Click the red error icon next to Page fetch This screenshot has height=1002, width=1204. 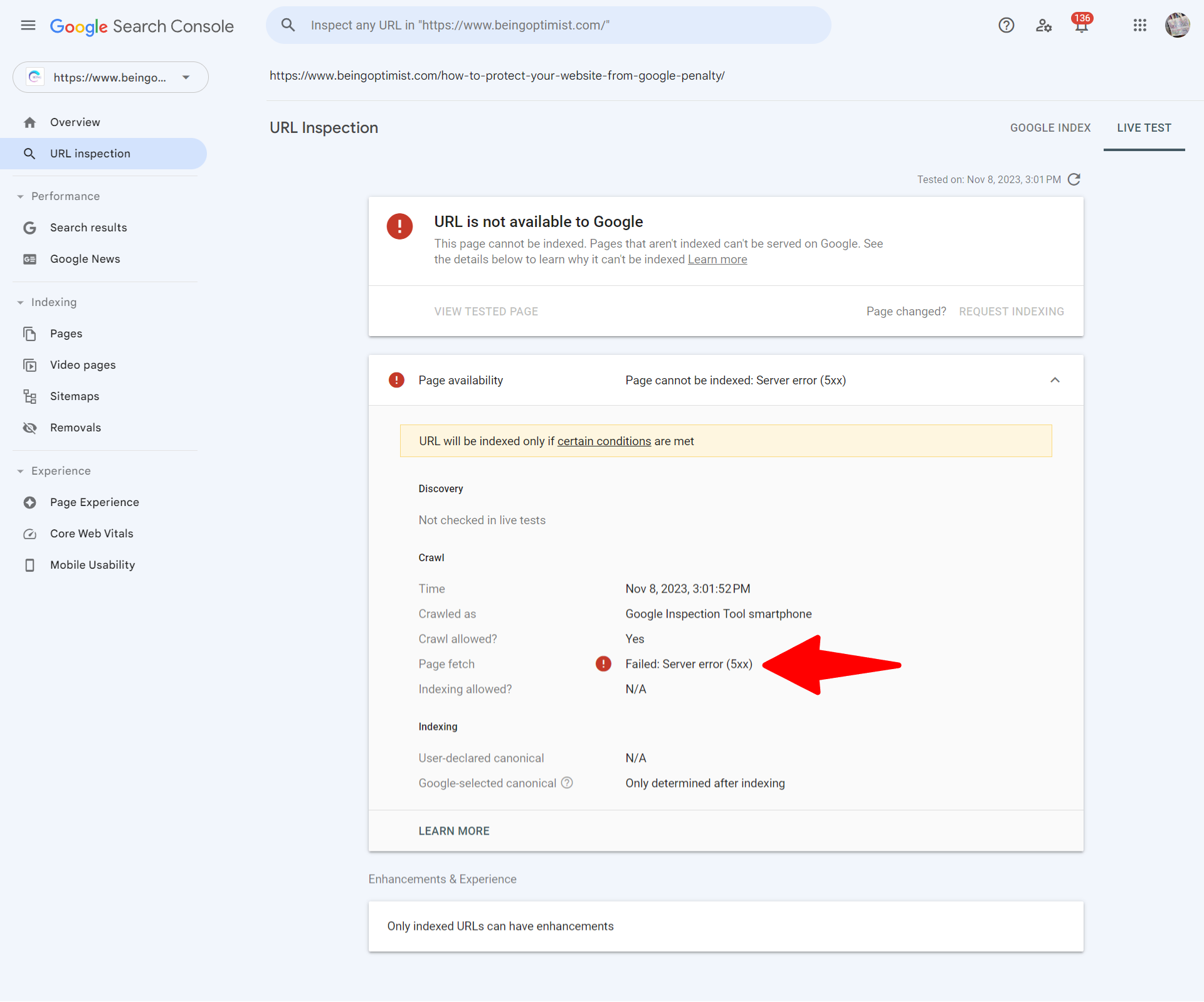(x=603, y=663)
